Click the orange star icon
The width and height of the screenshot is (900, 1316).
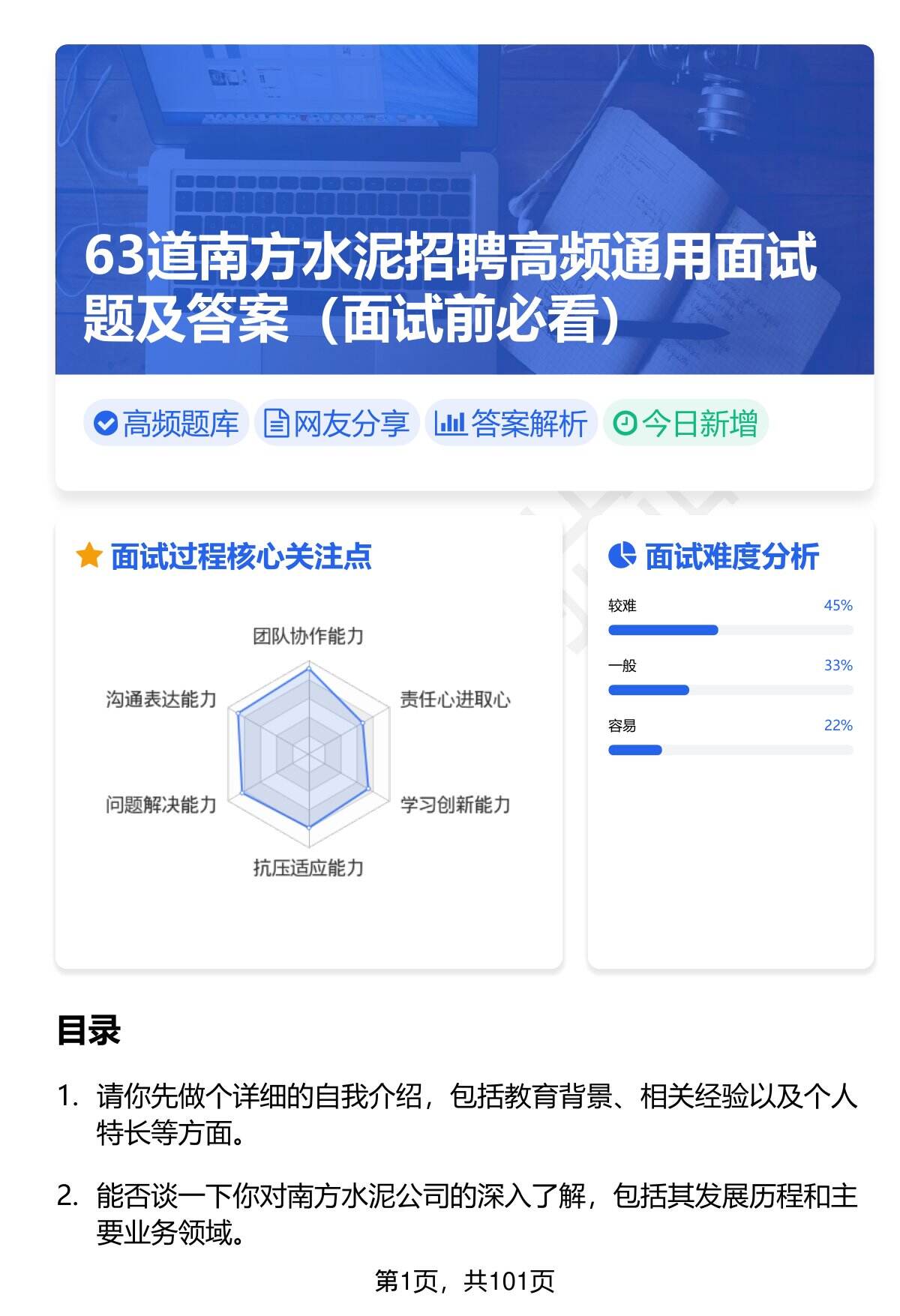coord(89,556)
